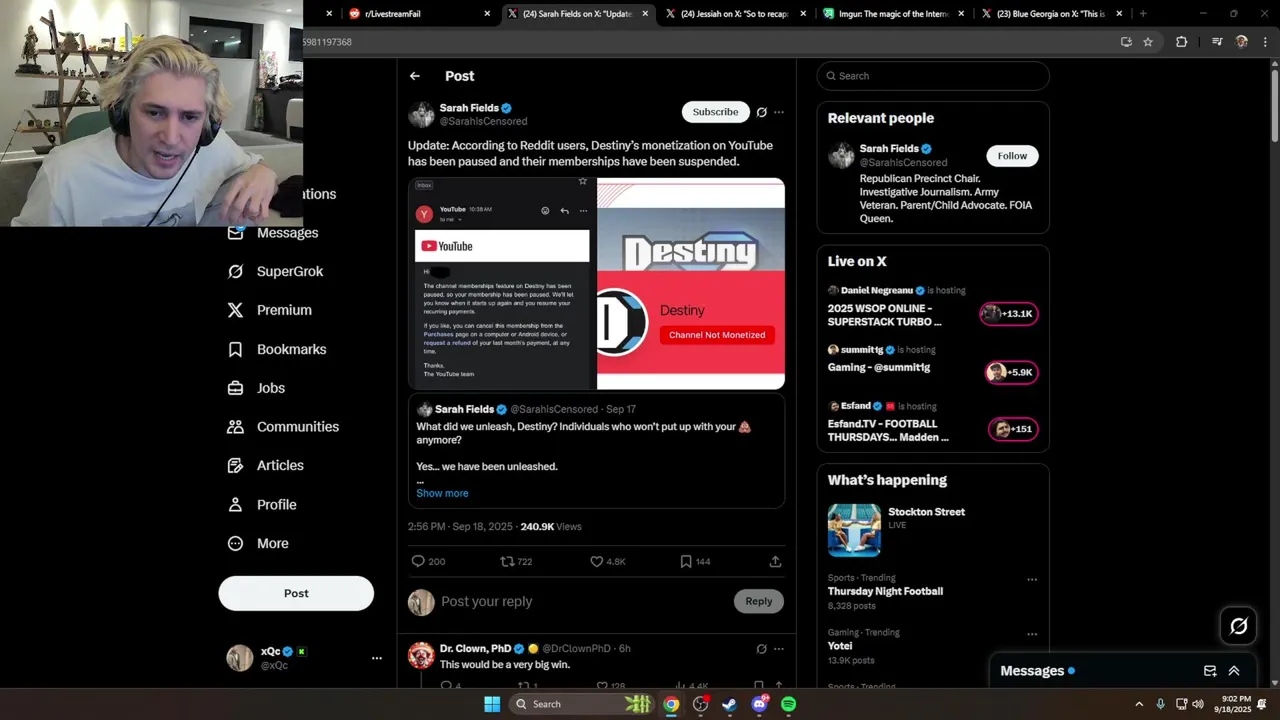
Task: Follow Sarah Fields in Relevant people
Action: pyautogui.click(x=1012, y=156)
